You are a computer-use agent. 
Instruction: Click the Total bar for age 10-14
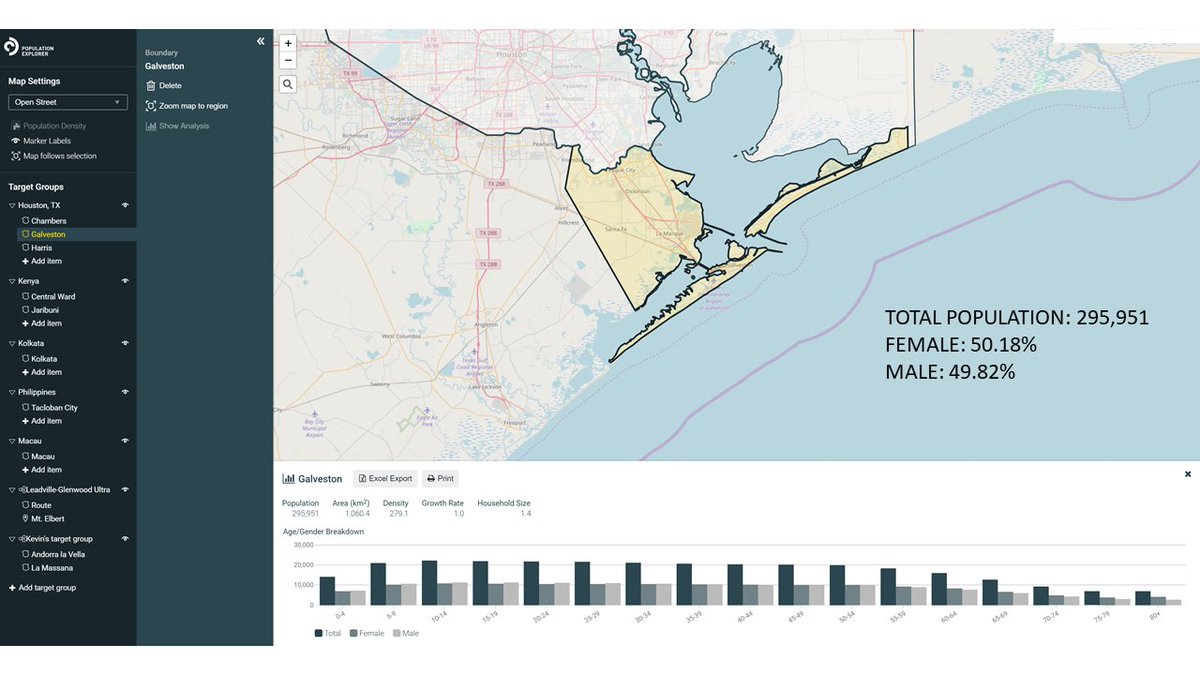(430, 582)
